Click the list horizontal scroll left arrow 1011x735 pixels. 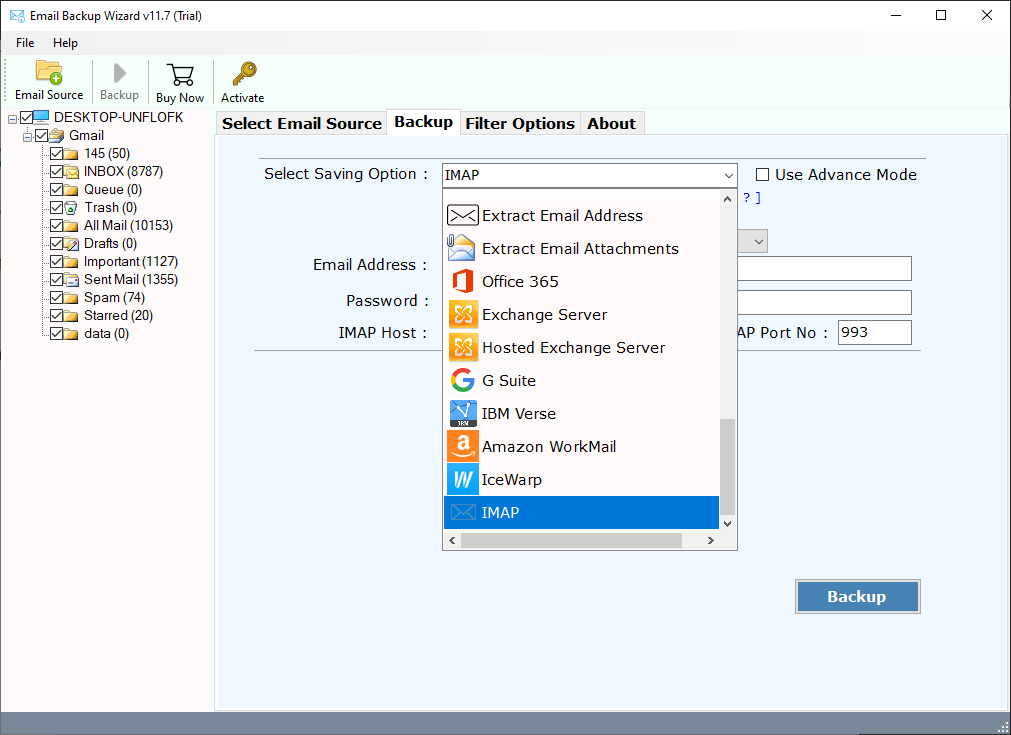click(452, 540)
